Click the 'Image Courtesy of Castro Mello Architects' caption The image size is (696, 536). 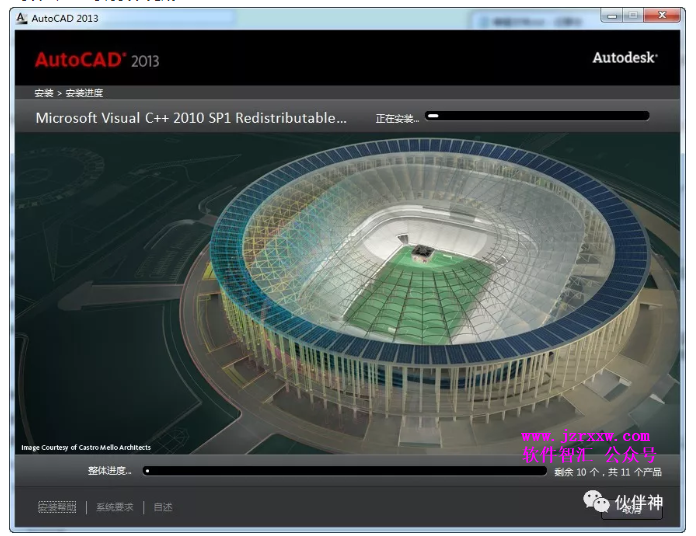tap(86, 447)
